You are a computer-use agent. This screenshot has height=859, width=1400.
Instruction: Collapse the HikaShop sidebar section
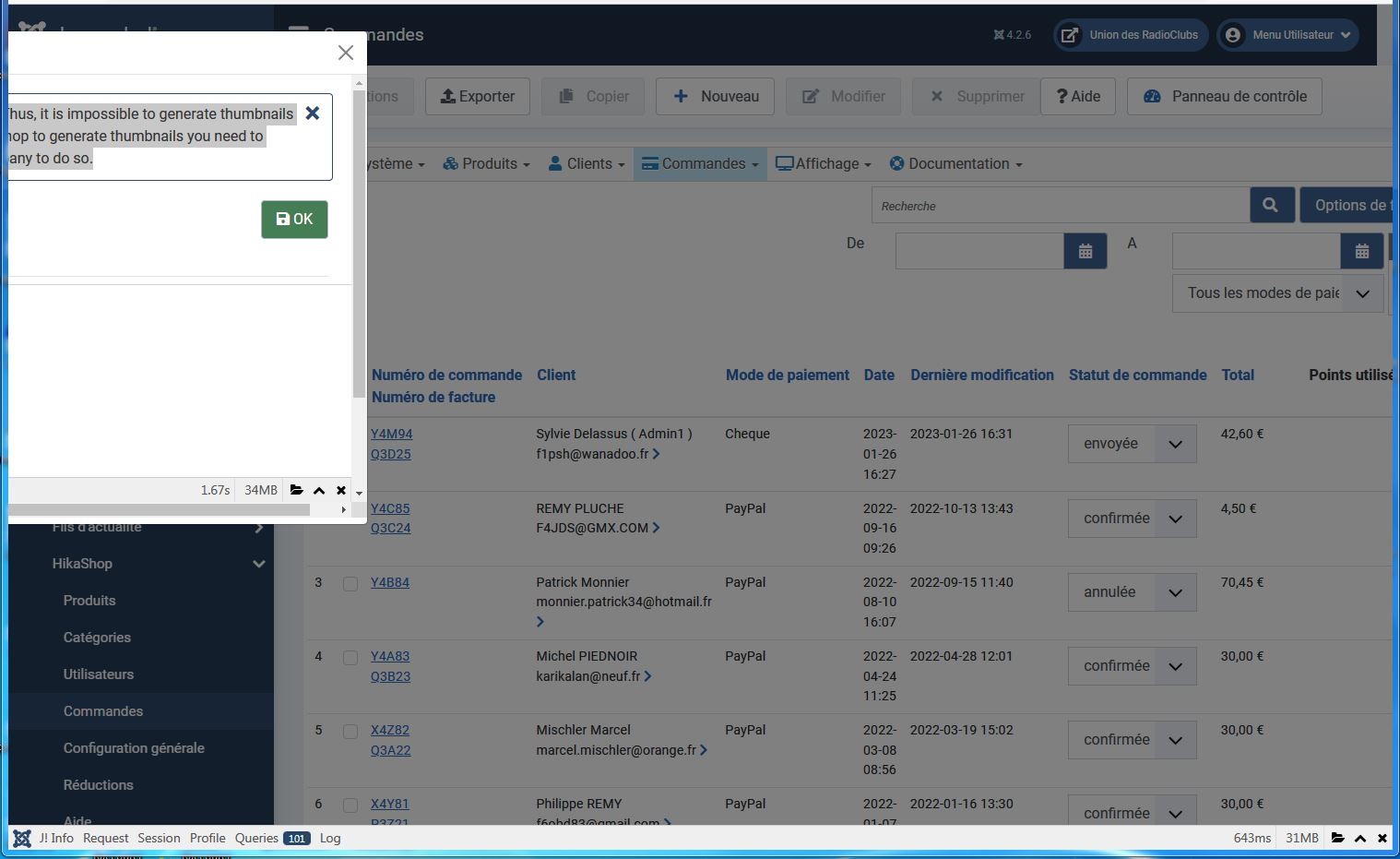[259, 564]
